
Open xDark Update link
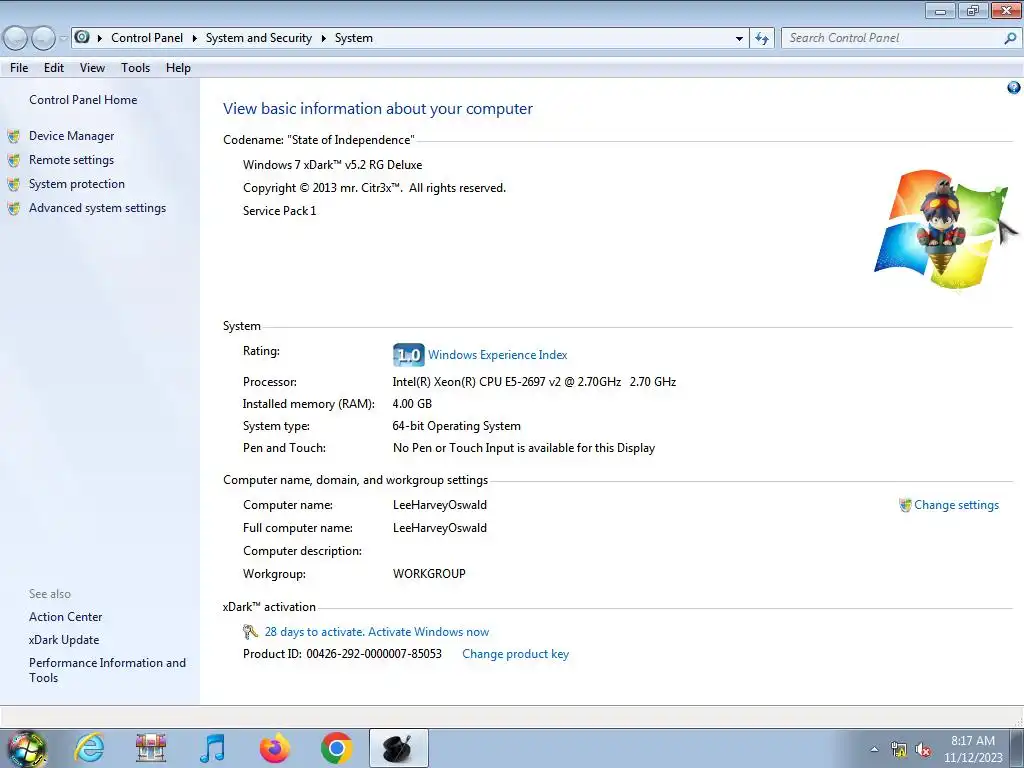pos(64,640)
